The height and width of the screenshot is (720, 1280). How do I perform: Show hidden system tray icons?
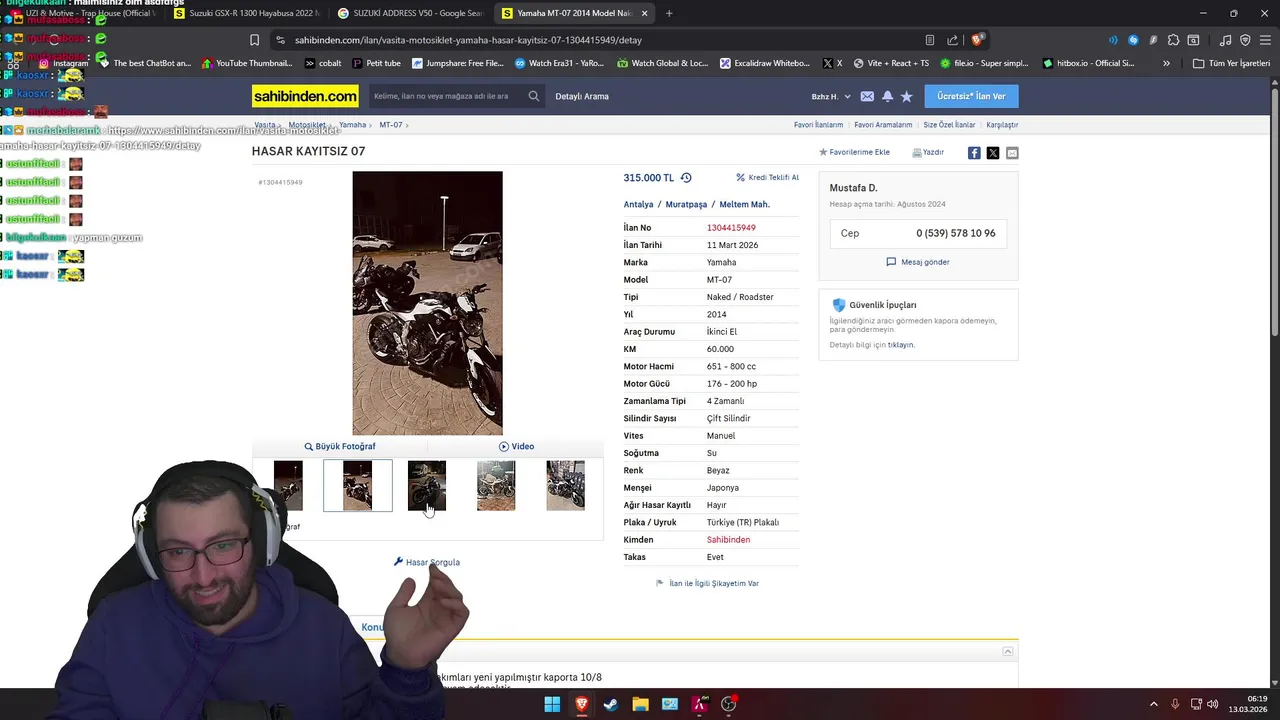tap(1153, 704)
